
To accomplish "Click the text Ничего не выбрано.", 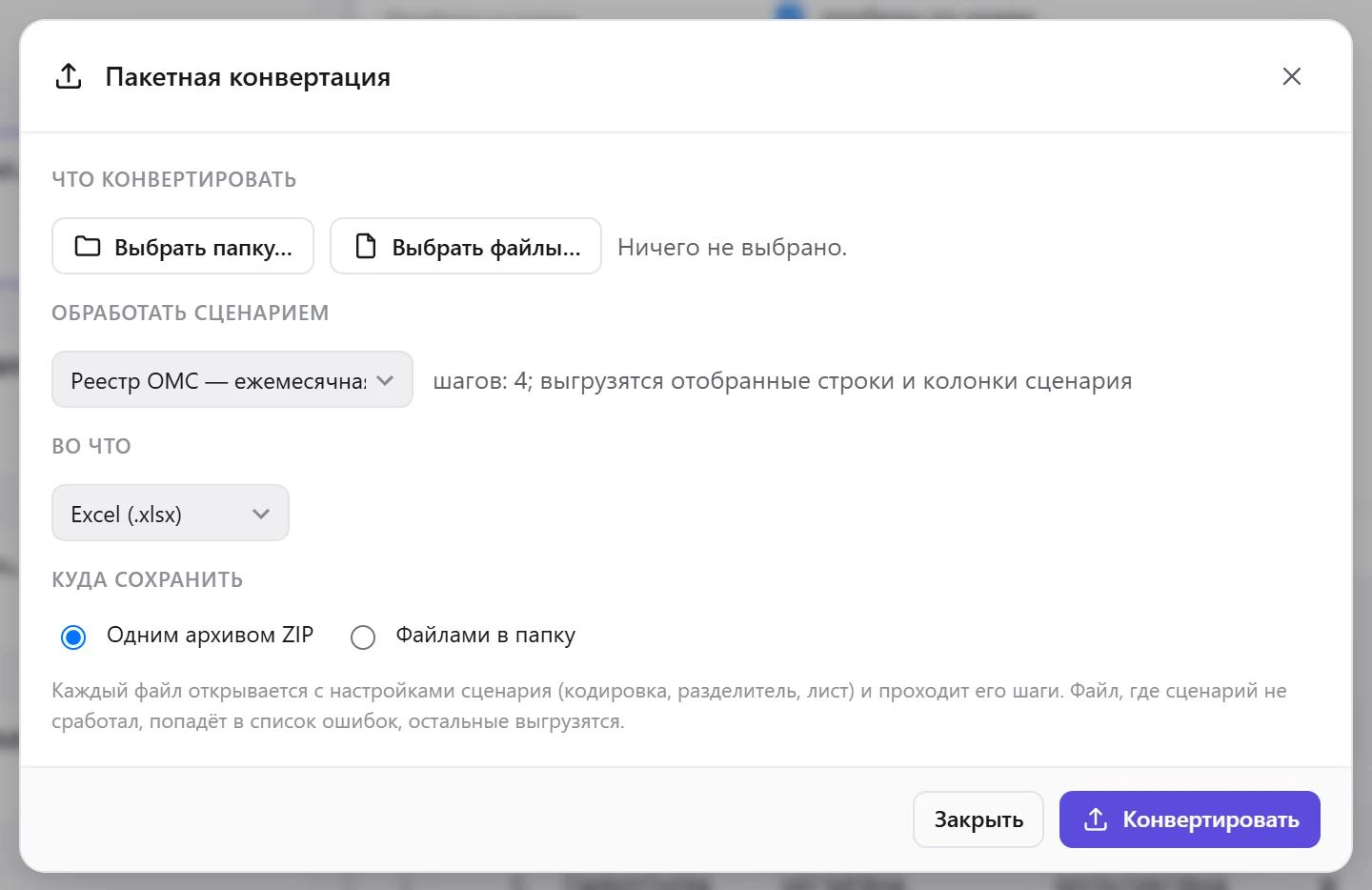I will click(x=732, y=247).
